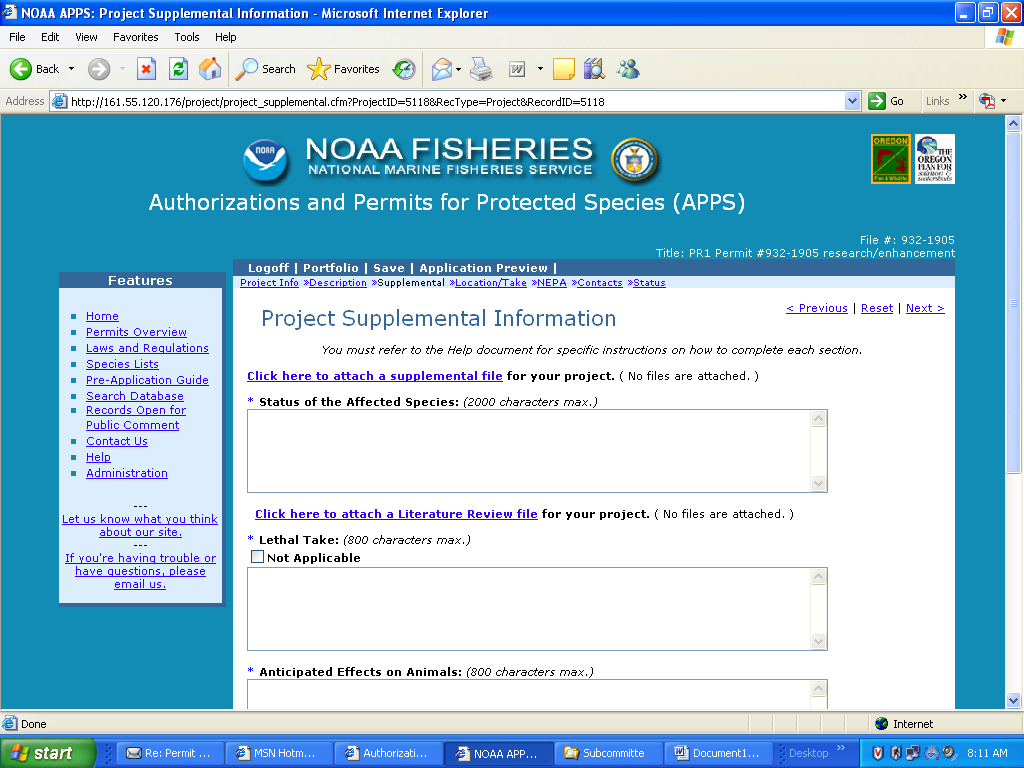Switch to MSN Hotmail taskbar window
Screen dimensions: 1024x768
(x=279, y=753)
